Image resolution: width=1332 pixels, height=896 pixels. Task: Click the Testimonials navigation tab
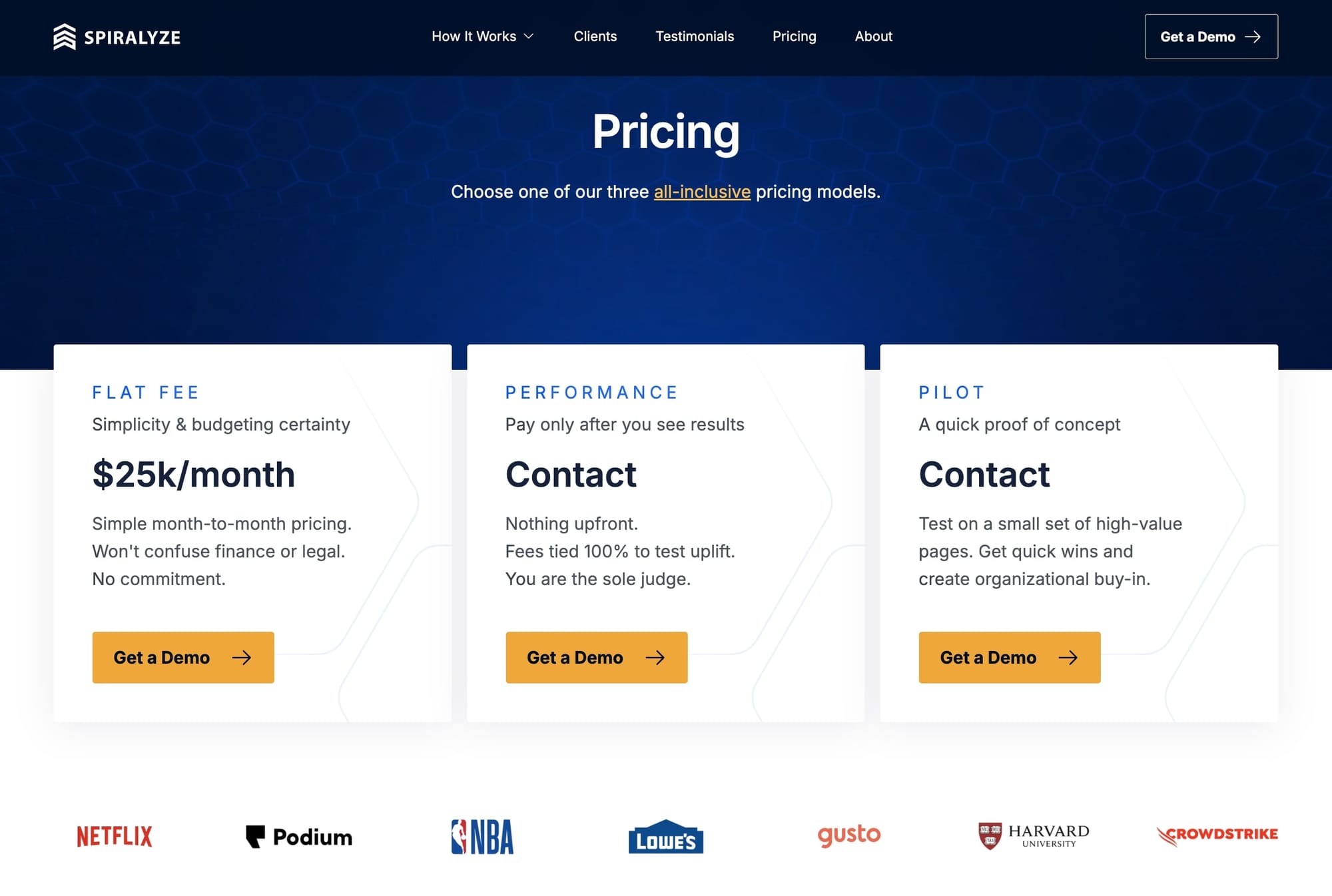[694, 36]
